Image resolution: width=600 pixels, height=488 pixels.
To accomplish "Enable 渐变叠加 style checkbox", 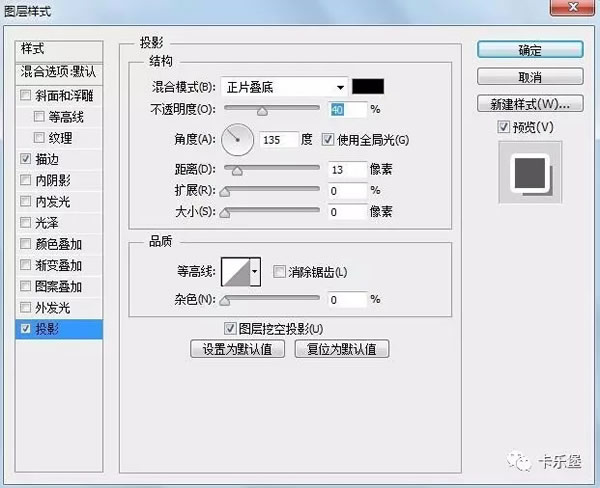I will click(26, 264).
